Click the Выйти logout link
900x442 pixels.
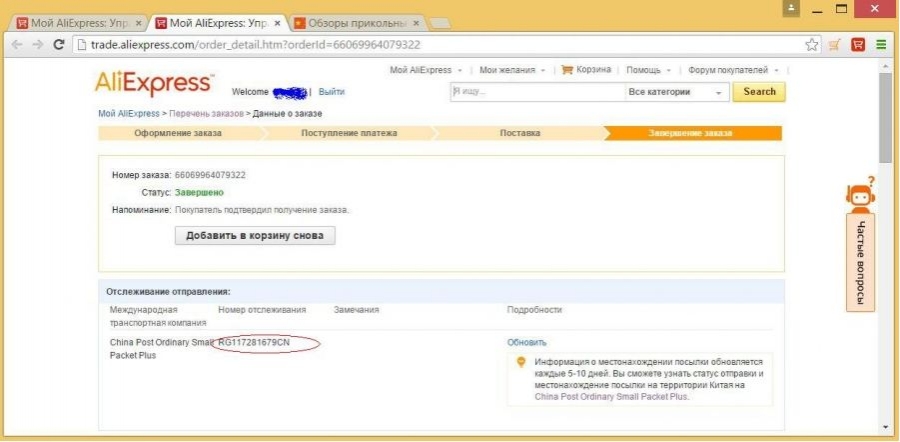332,92
